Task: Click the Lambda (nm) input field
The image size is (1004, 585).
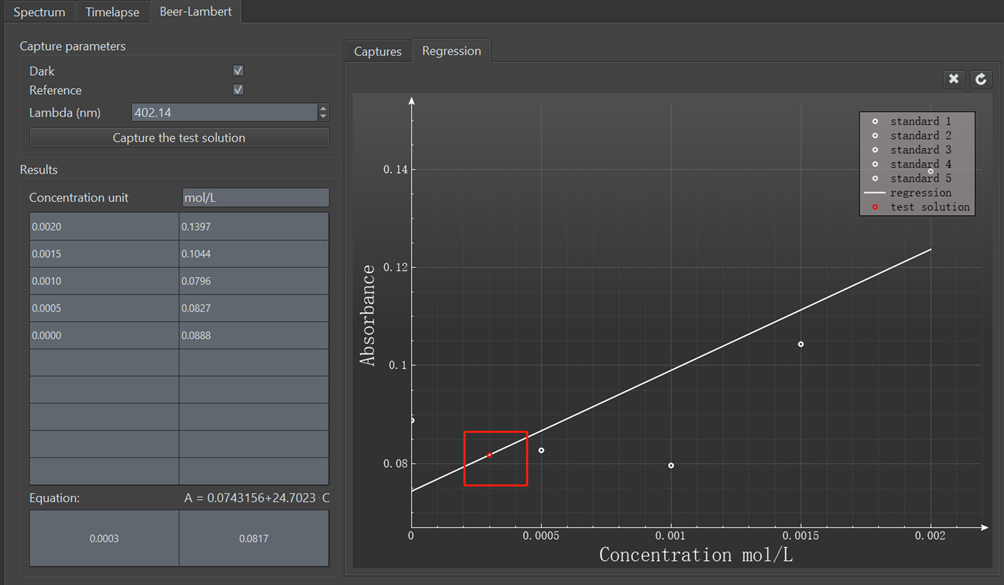Action: [225, 113]
